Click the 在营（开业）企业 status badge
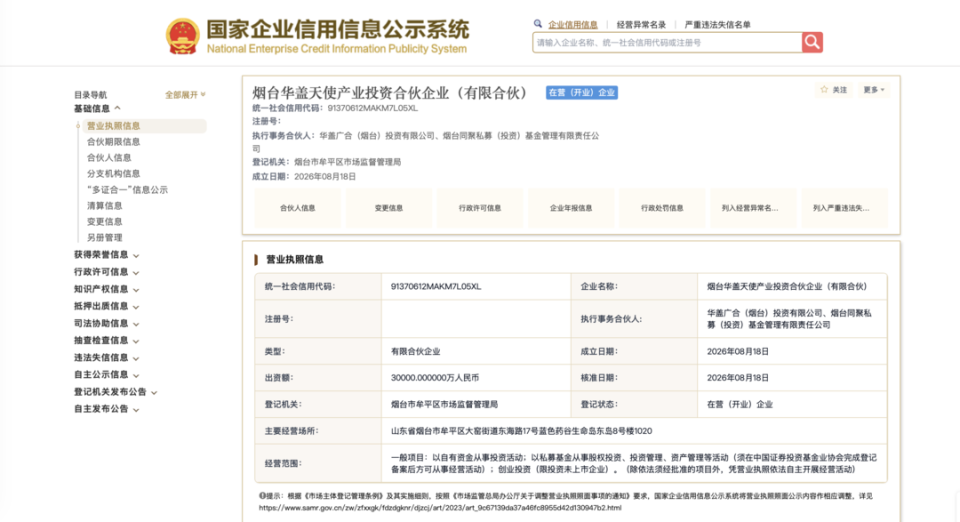 coord(582,92)
